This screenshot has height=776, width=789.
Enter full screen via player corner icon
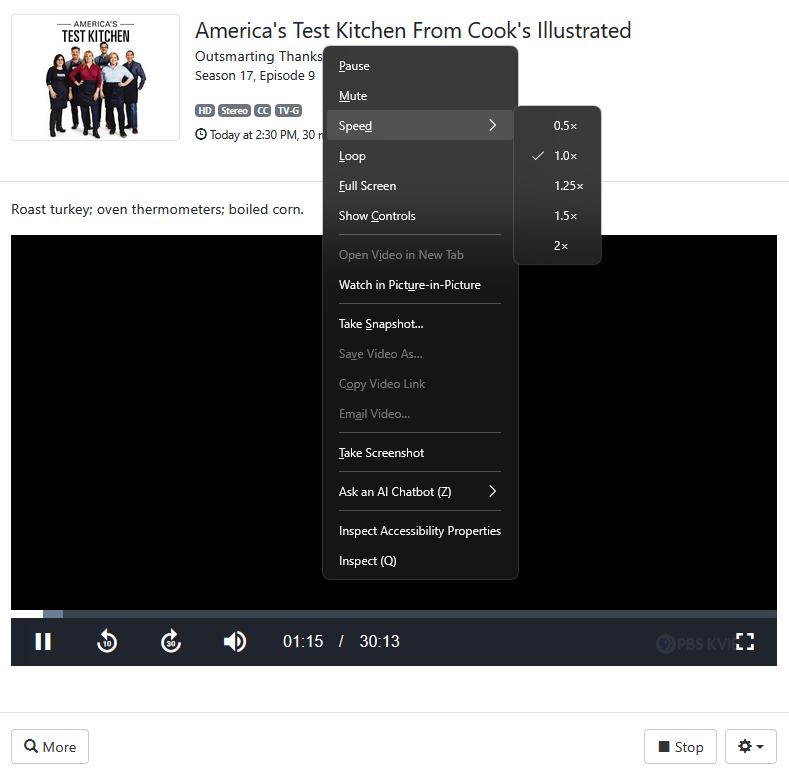coord(745,642)
